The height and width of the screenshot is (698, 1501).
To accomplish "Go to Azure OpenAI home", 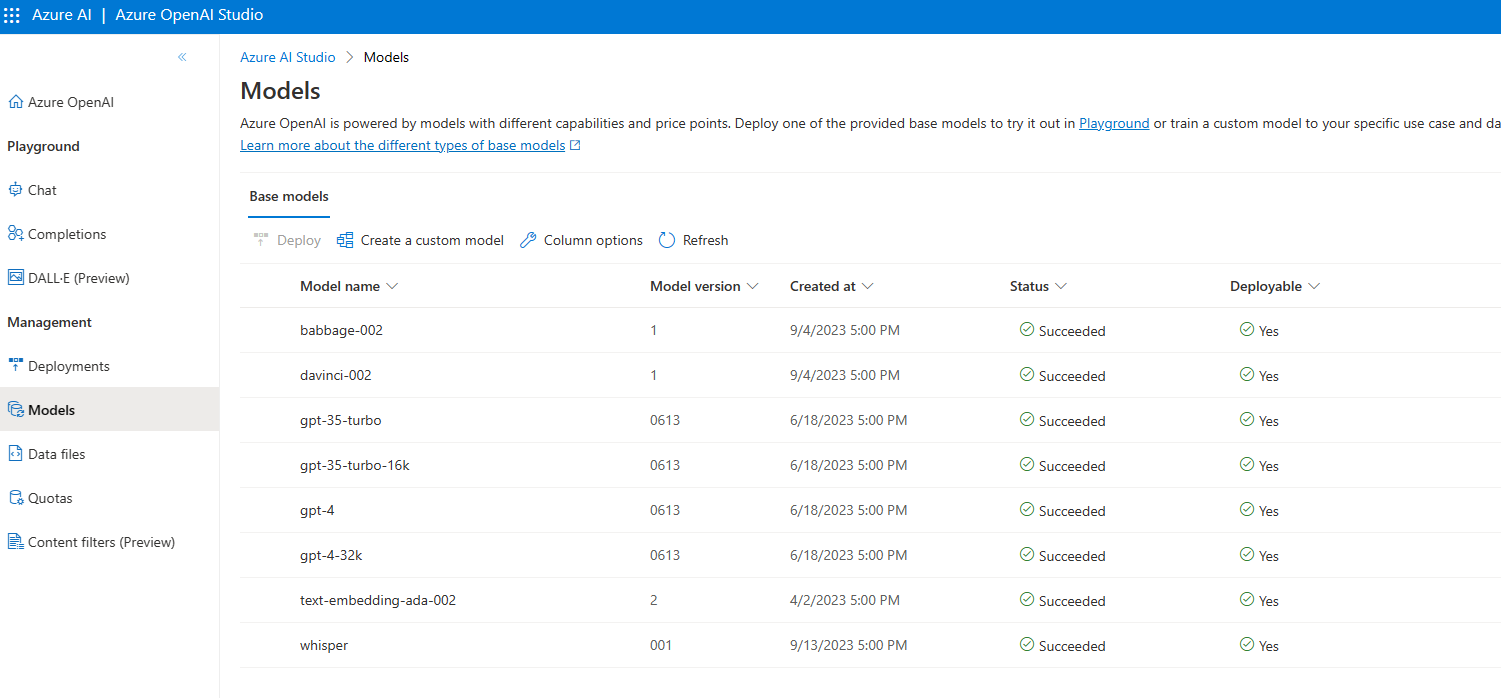I will tap(109, 102).
